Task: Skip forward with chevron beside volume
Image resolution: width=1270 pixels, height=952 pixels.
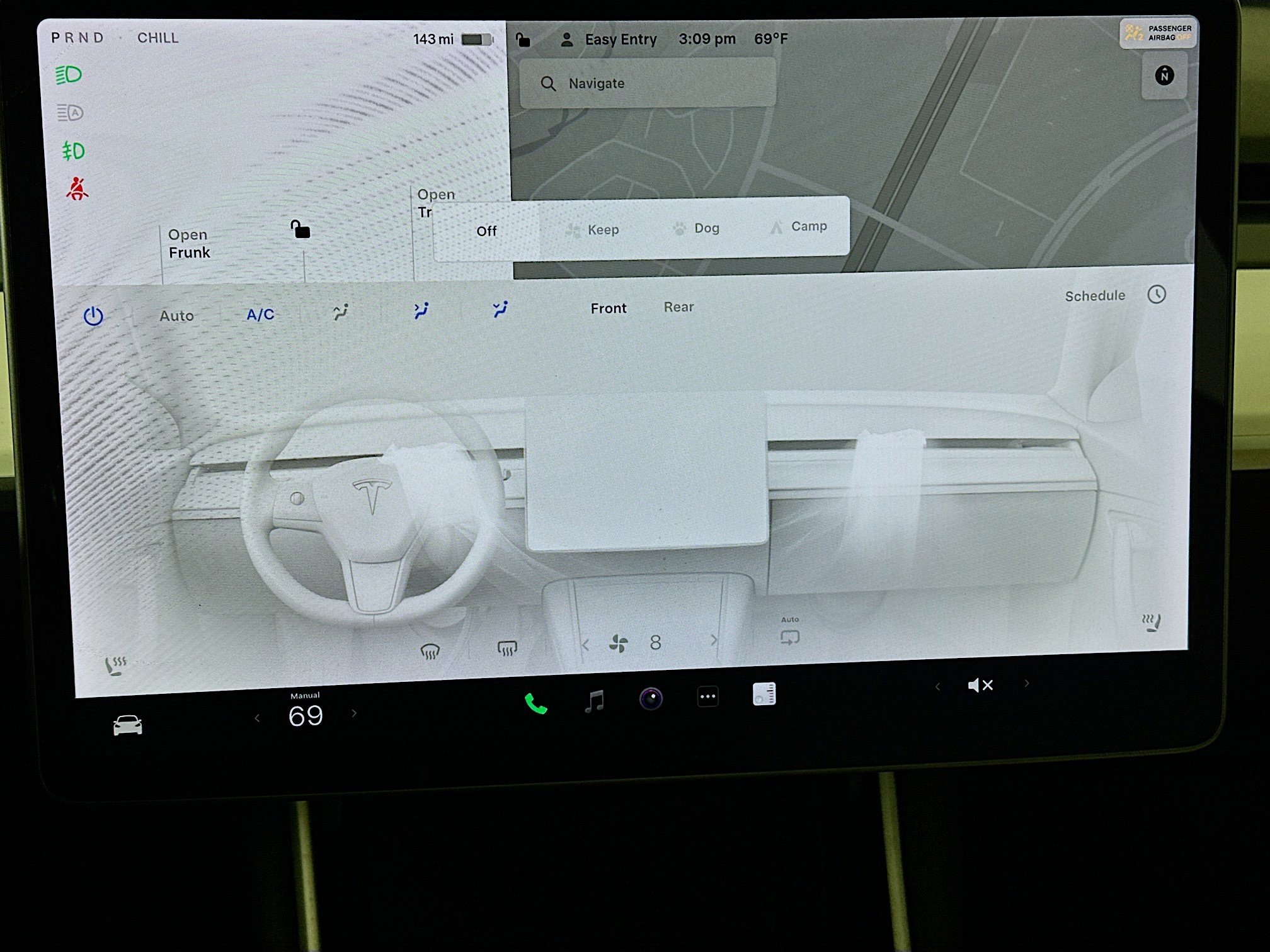Action: click(1027, 683)
